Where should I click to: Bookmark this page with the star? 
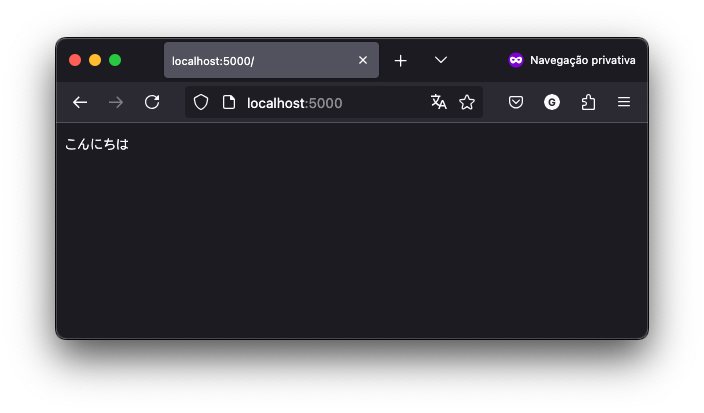466,102
